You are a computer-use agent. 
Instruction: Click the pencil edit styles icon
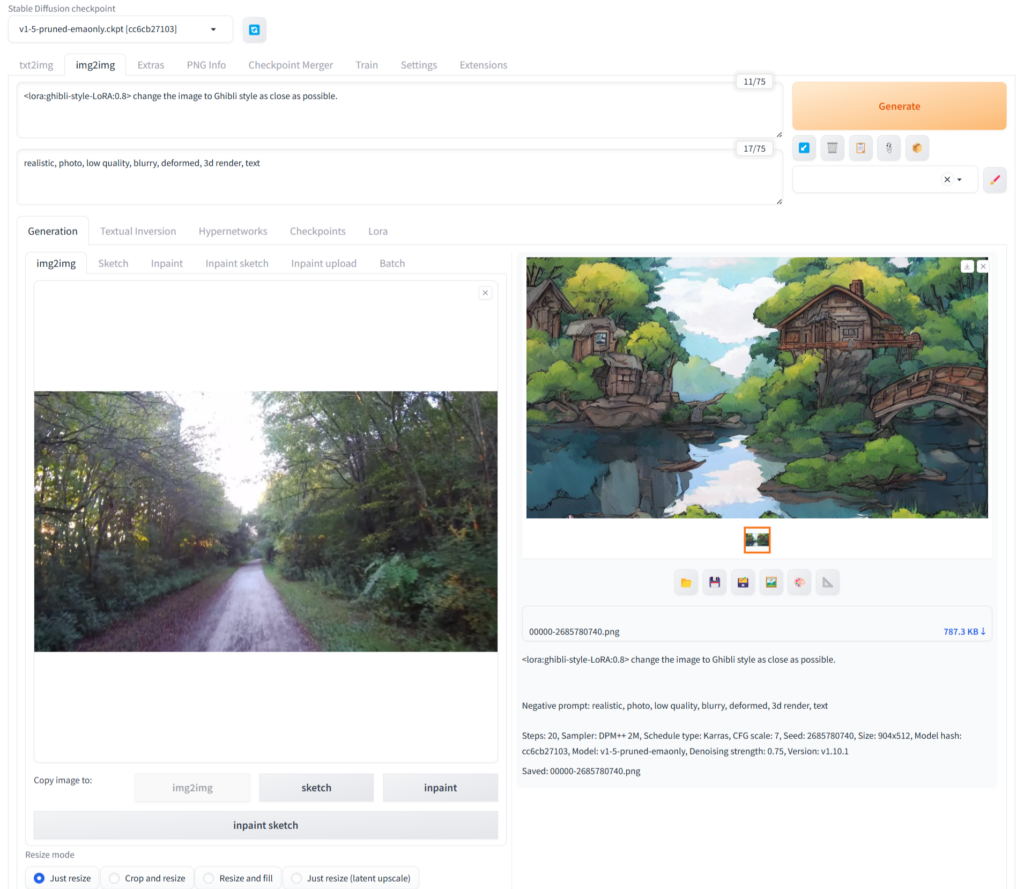[994, 180]
